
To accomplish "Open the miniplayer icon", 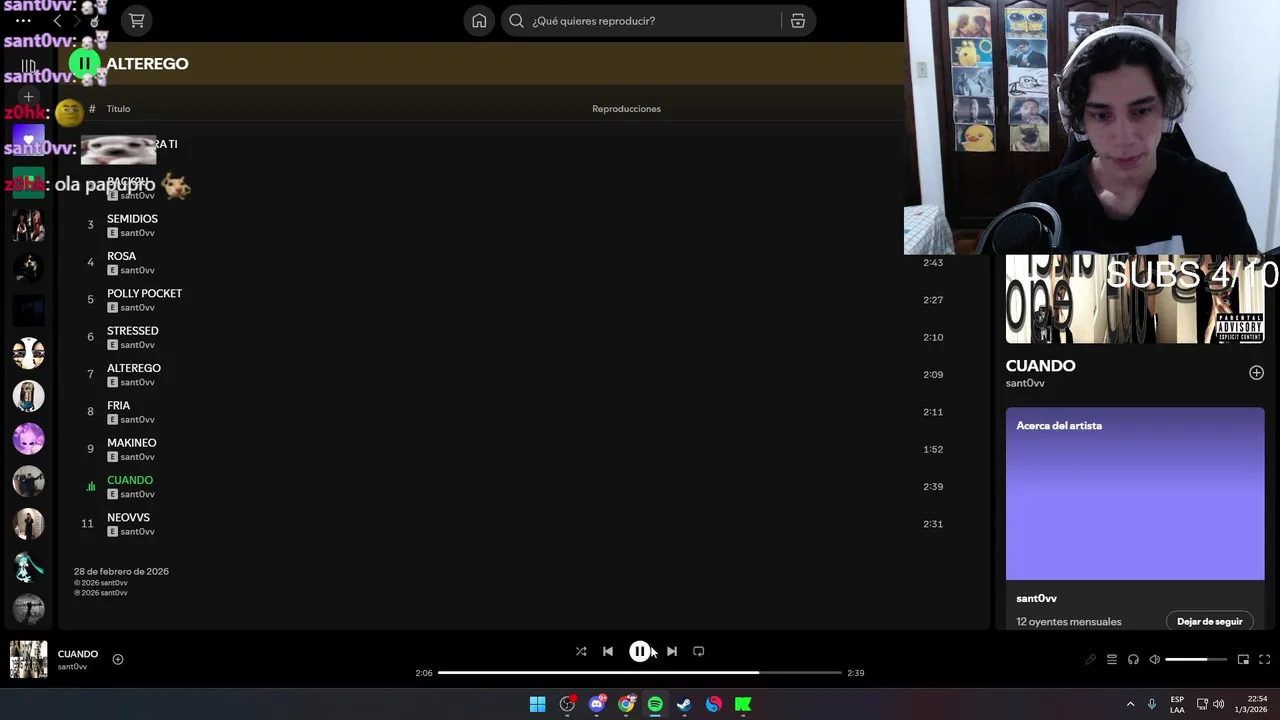I will coord(1243,659).
